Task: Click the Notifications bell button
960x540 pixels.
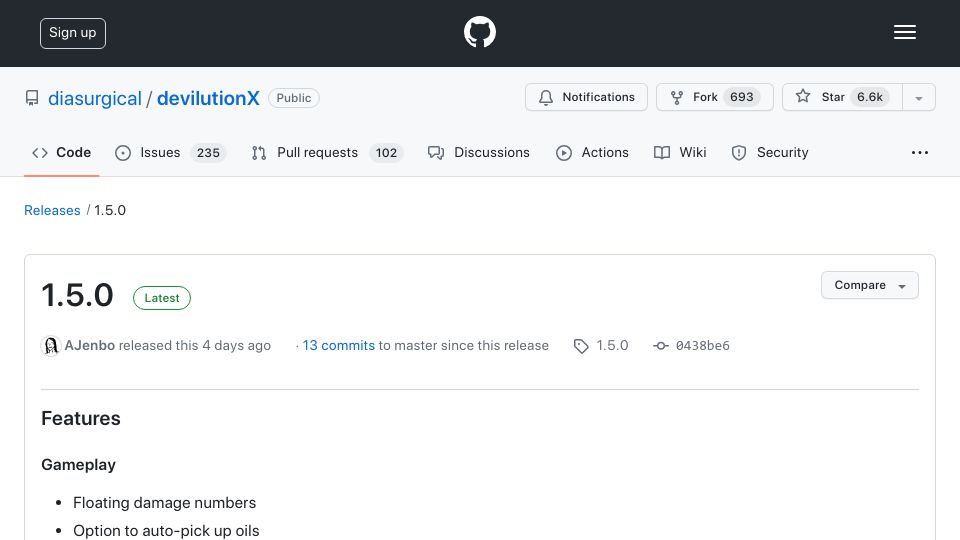Action: click(586, 97)
